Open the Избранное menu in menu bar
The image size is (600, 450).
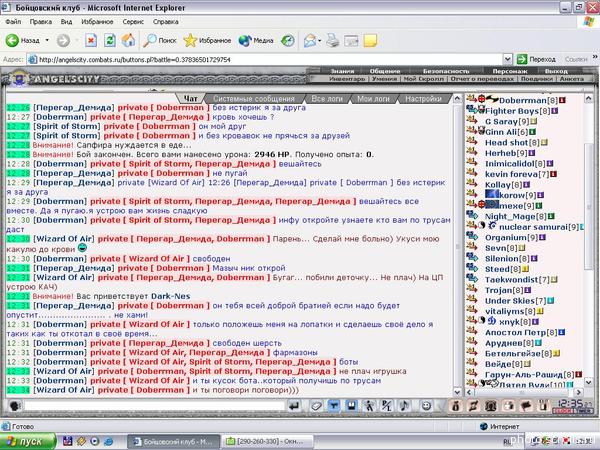97,22
